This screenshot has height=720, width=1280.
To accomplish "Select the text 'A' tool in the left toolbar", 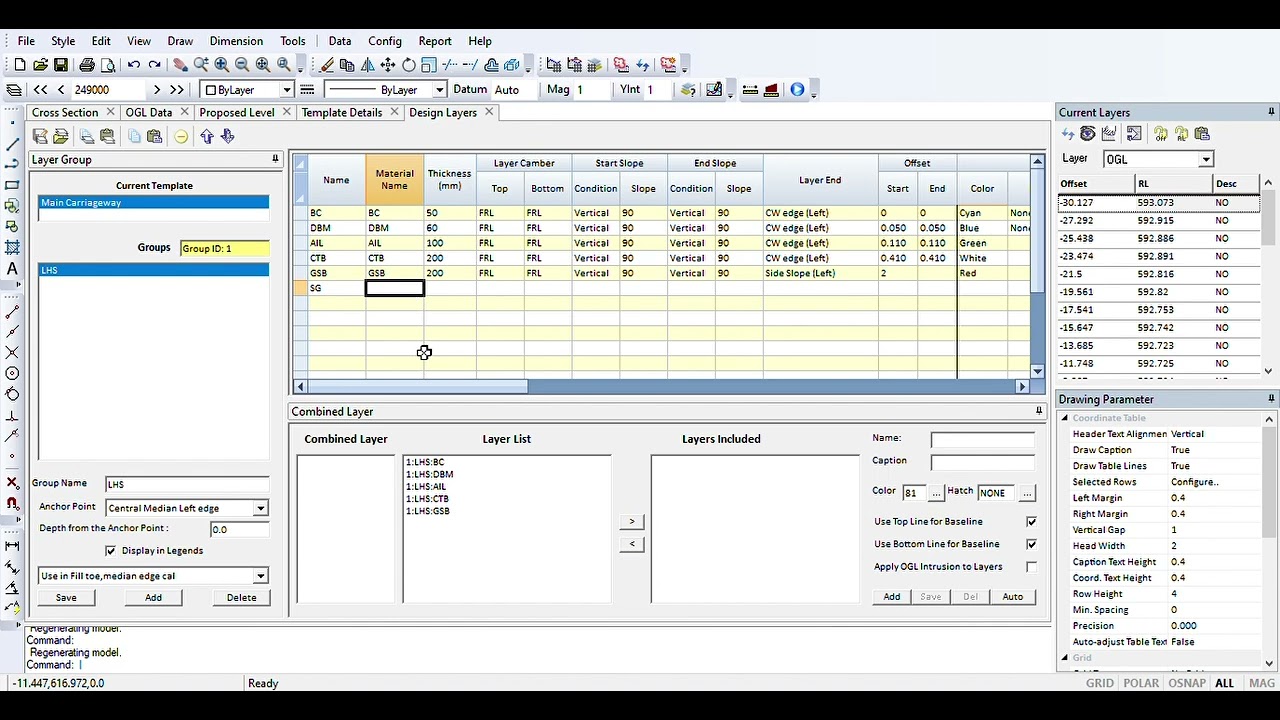I will click(x=12, y=268).
